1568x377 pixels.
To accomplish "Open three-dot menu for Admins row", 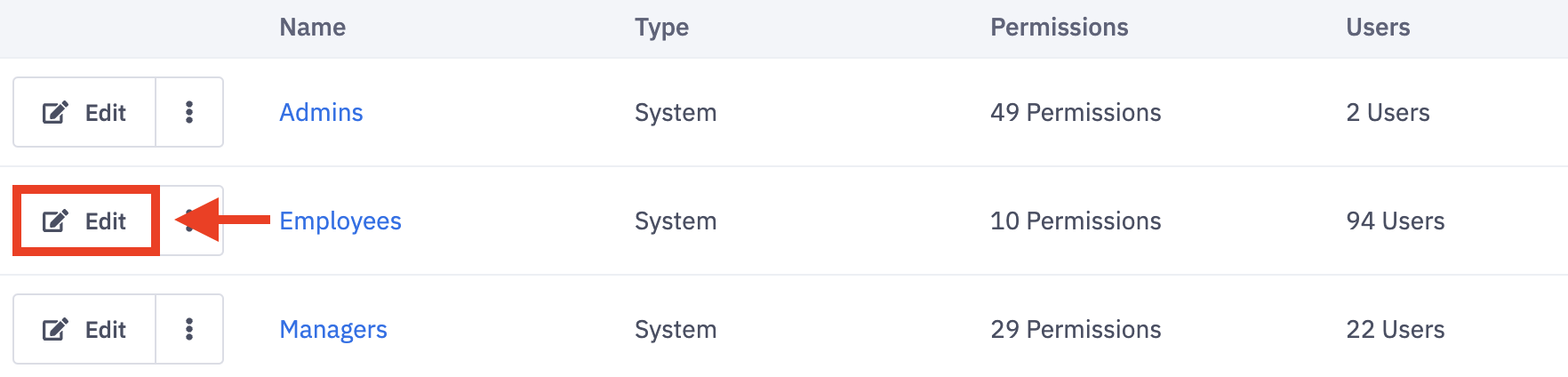I will [189, 113].
